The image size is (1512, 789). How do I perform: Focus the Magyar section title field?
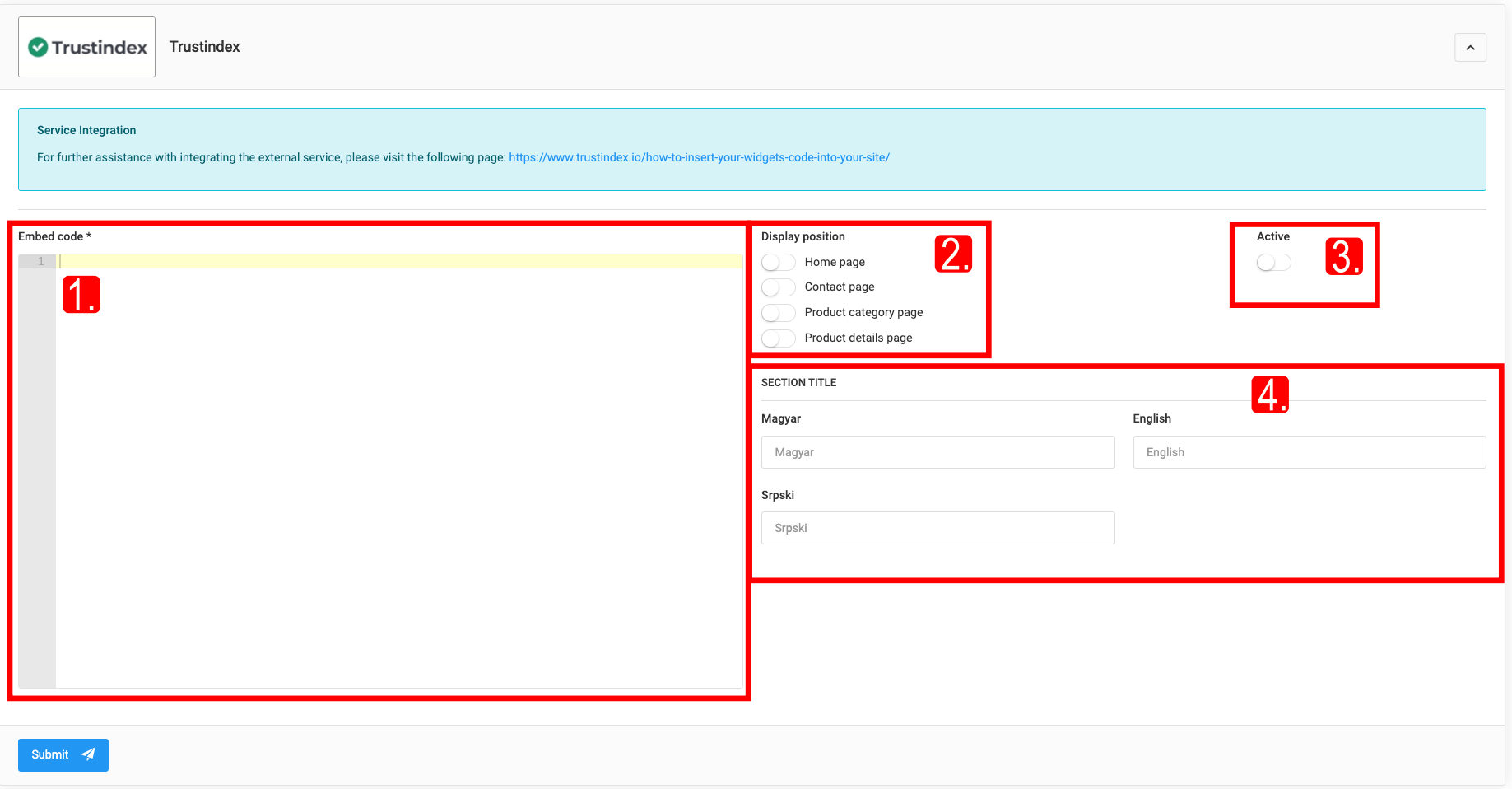(x=937, y=452)
